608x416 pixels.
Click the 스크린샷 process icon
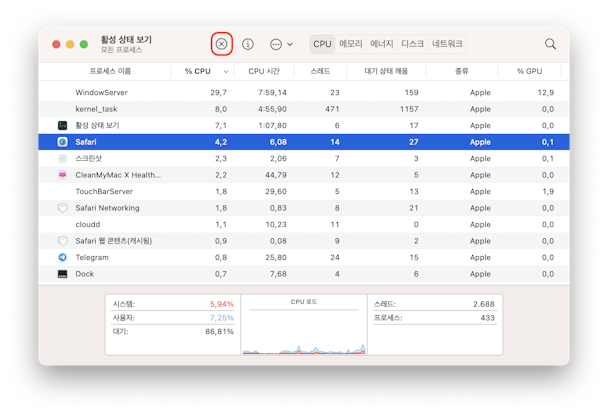click(62, 158)
